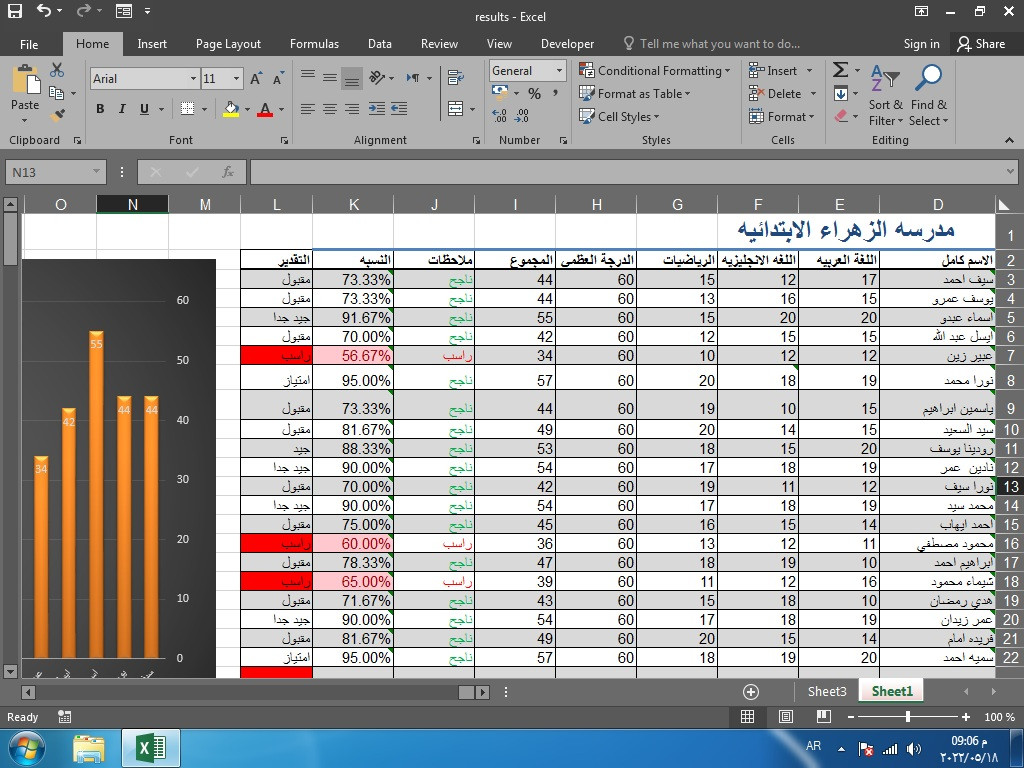Expand Cell Styles gallery
The width and height of the screenshot is (1024, 768).
619,116
